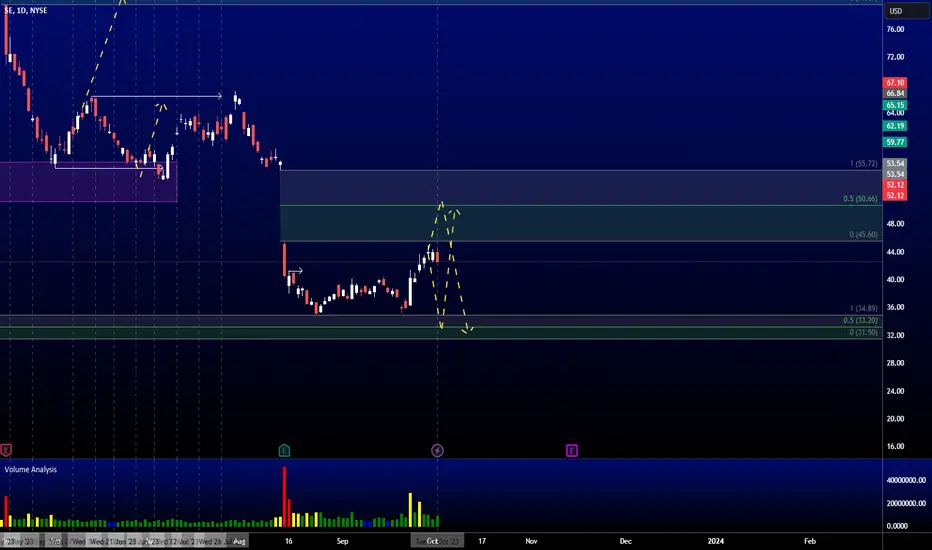This screenshot has height=550, width=932.
Task: Click 24.00 on the price axis
Action: tap(895, 391)
